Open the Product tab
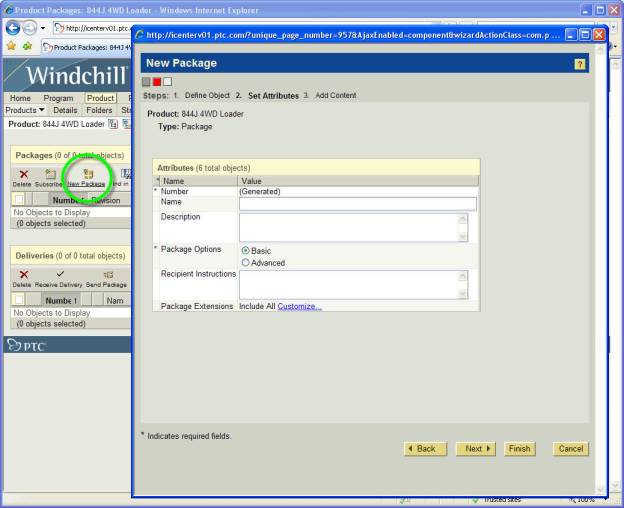This screenshot has width=624, height=508. [x=100, y=98]
